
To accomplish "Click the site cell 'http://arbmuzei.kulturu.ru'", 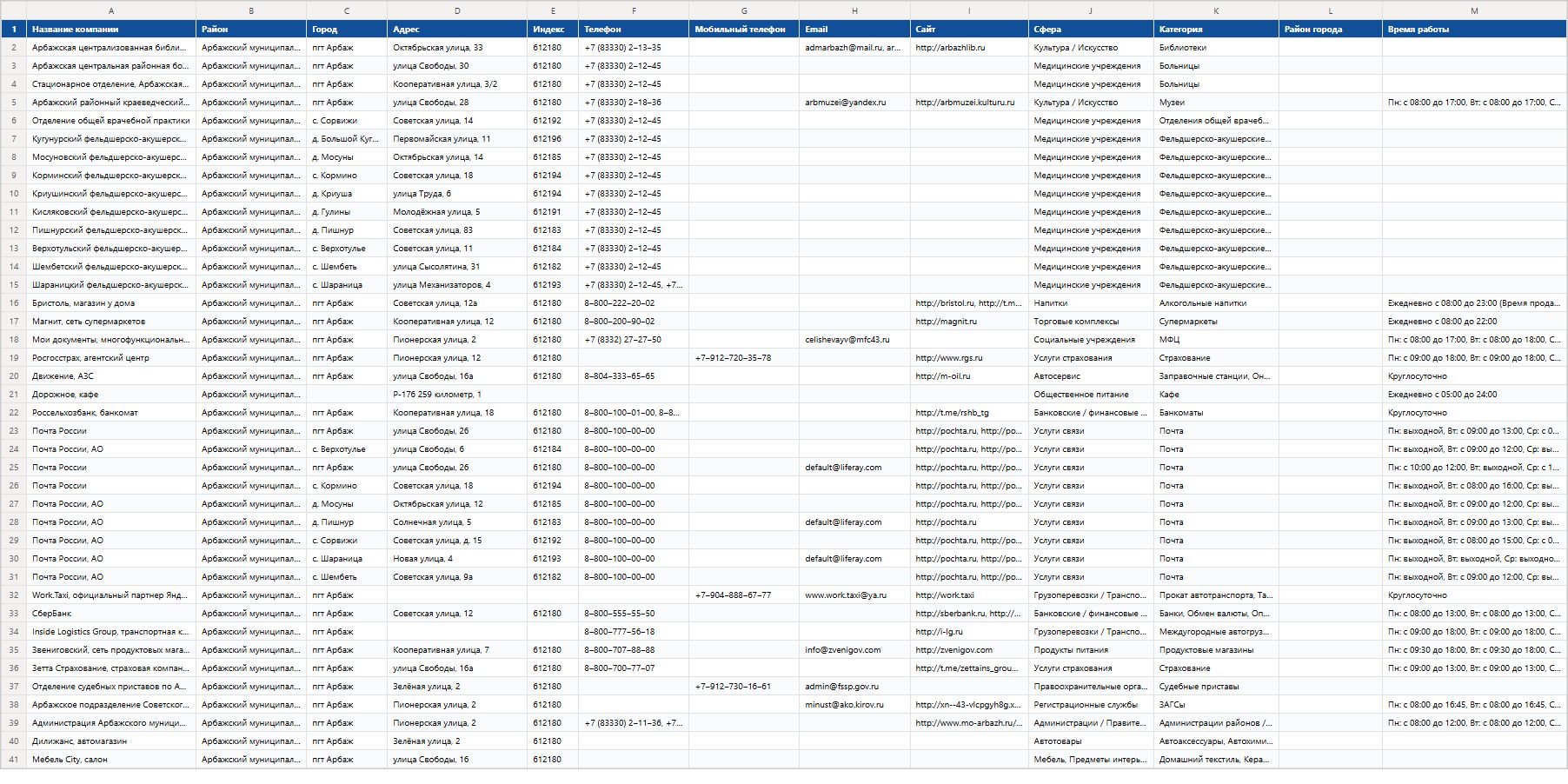I will pos(969,103).
